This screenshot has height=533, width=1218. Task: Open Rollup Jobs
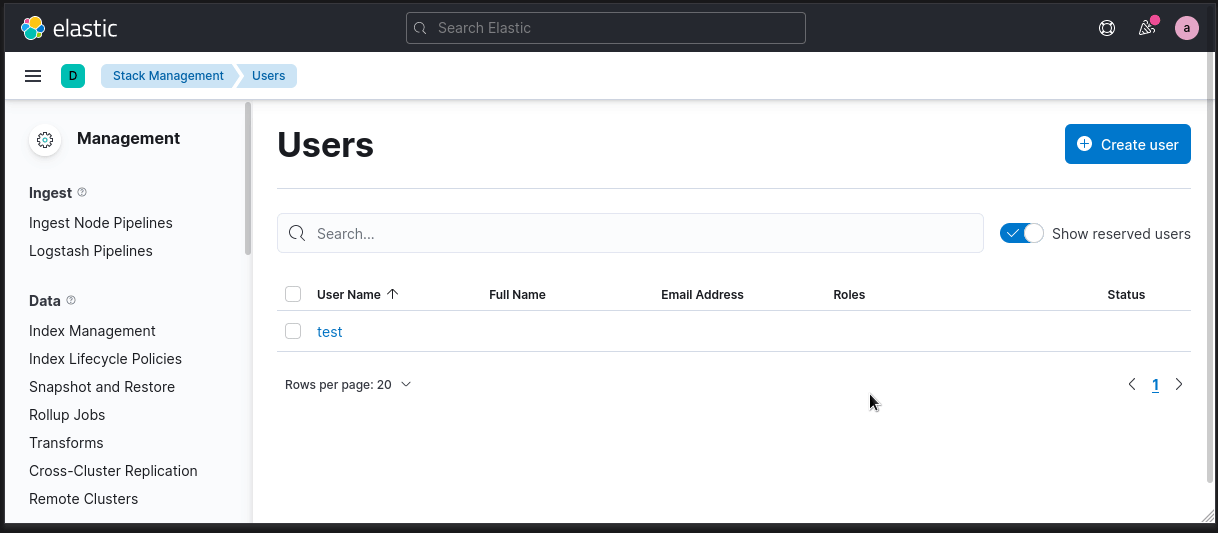click(x=67, y=415)
